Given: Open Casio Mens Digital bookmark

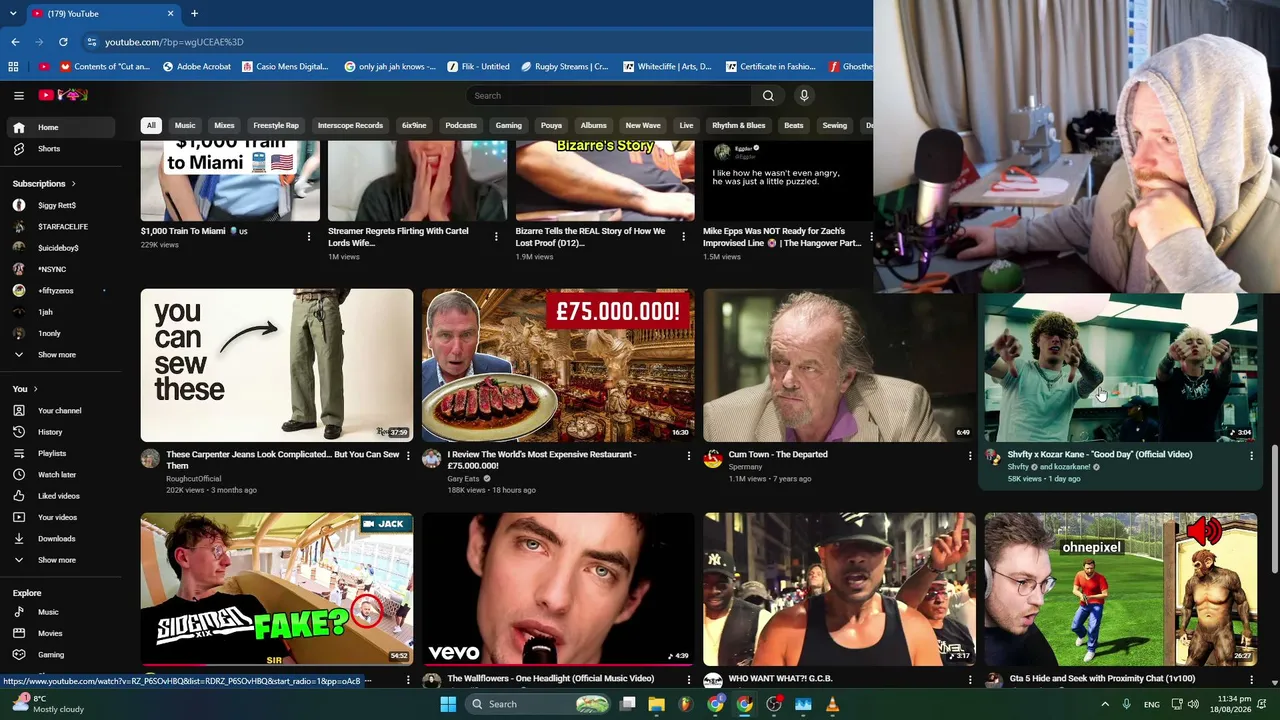Looking at the screenshot, I should point(285,67).
